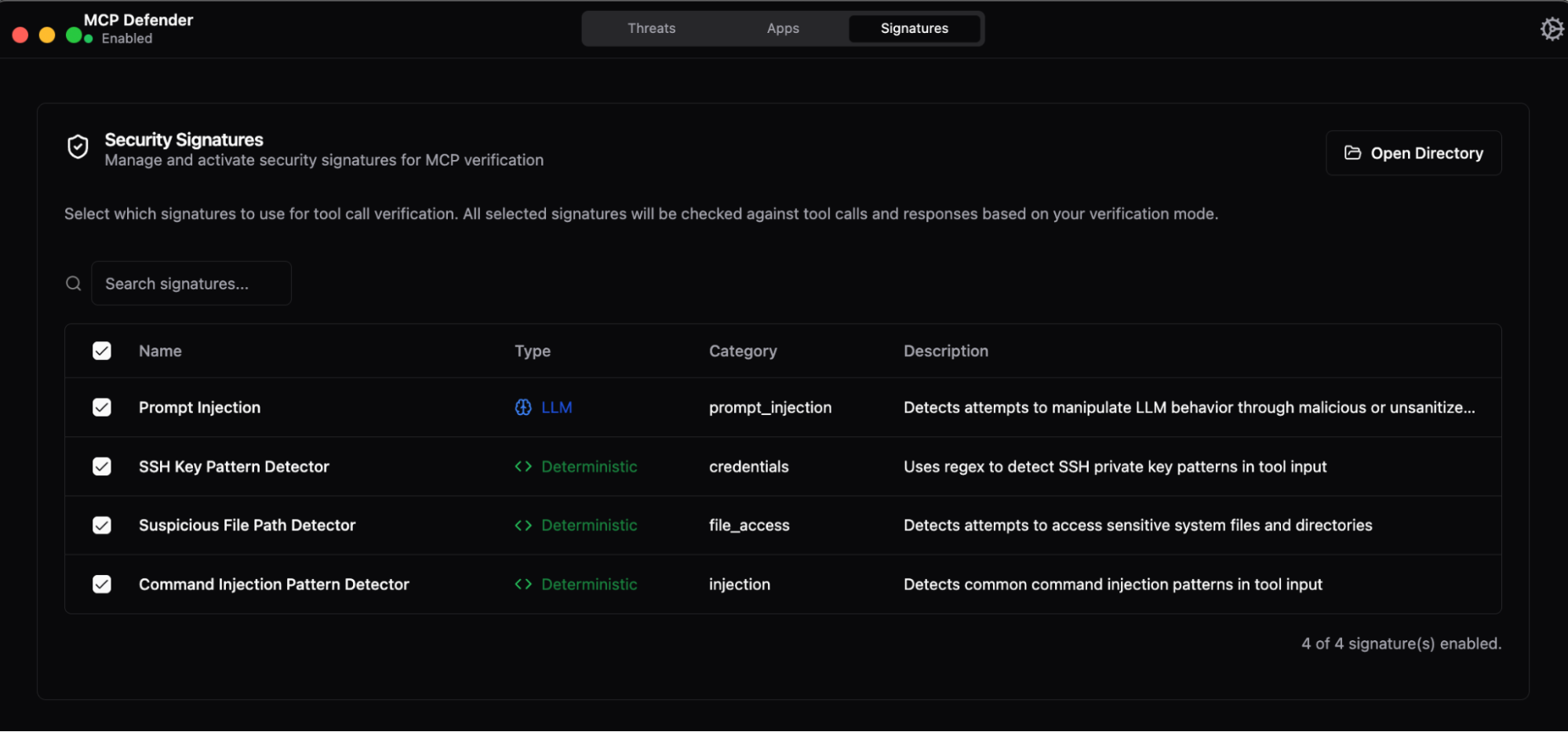The image size is (1568, 732).
Task: Disable the Suspicious File Path Detector checkbox
Action: pos(101,525)
